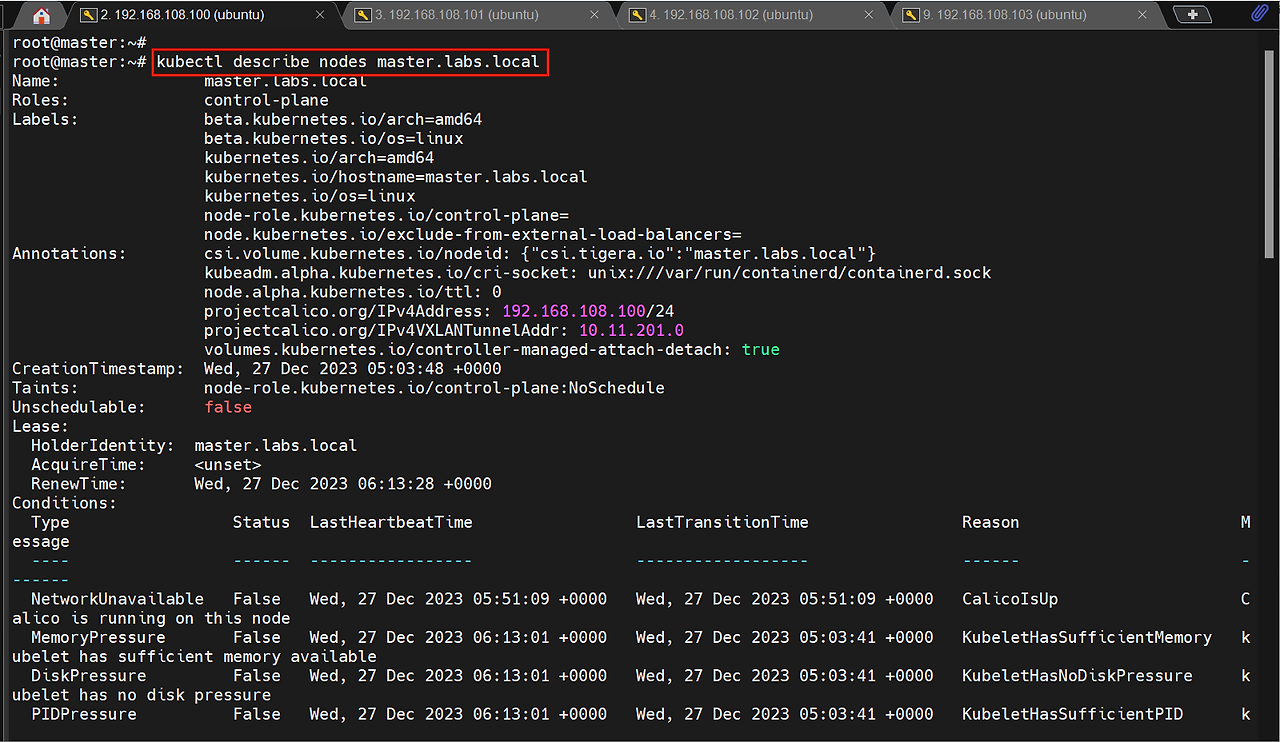Click the new tab plus button
This screenshot has height=742, width=1280.
[x=1192, y=15]
